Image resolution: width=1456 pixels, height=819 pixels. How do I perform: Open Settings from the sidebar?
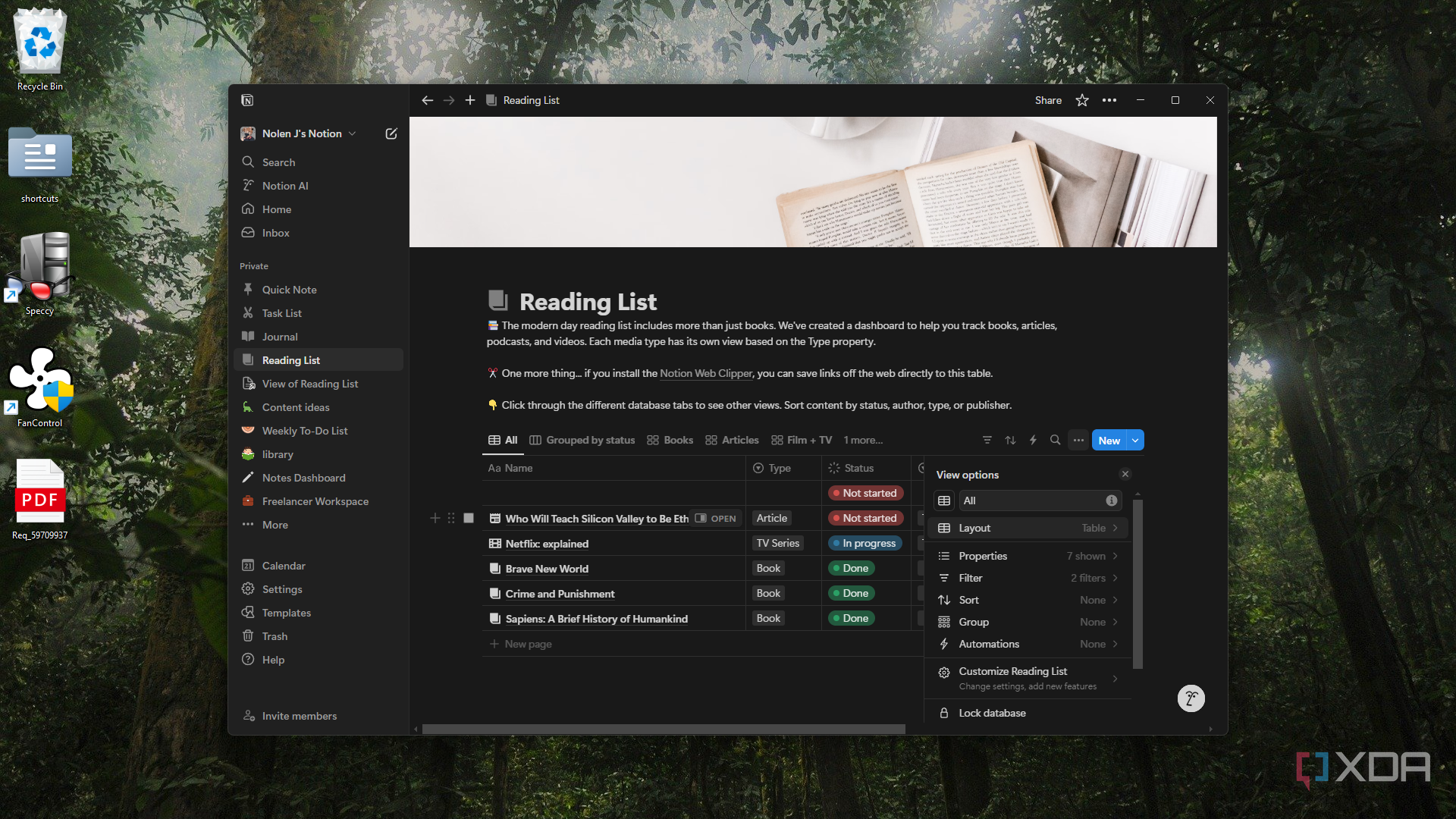318,589
